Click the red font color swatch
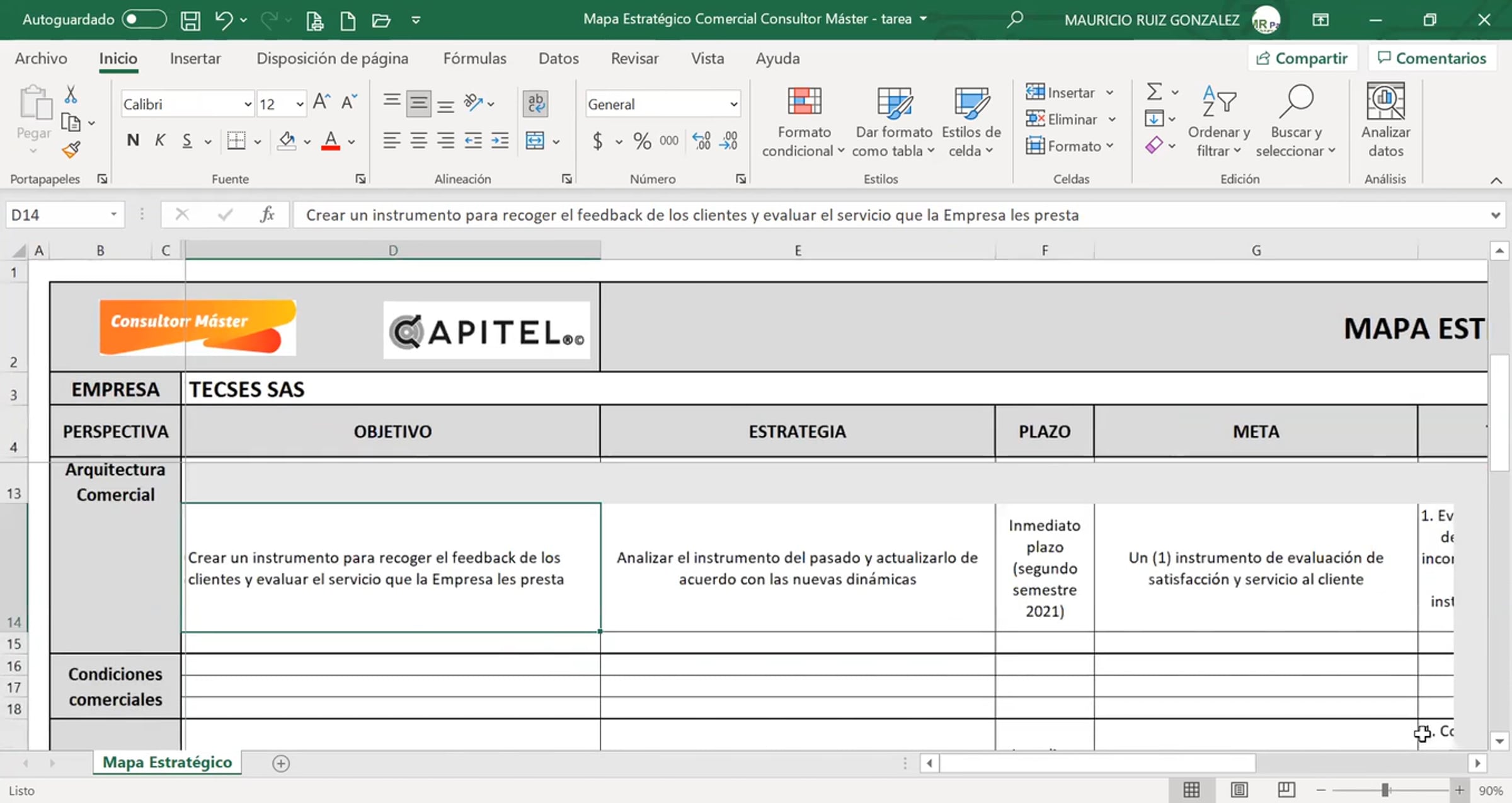Screen dimensions: 1512x803 click(331, 141)
